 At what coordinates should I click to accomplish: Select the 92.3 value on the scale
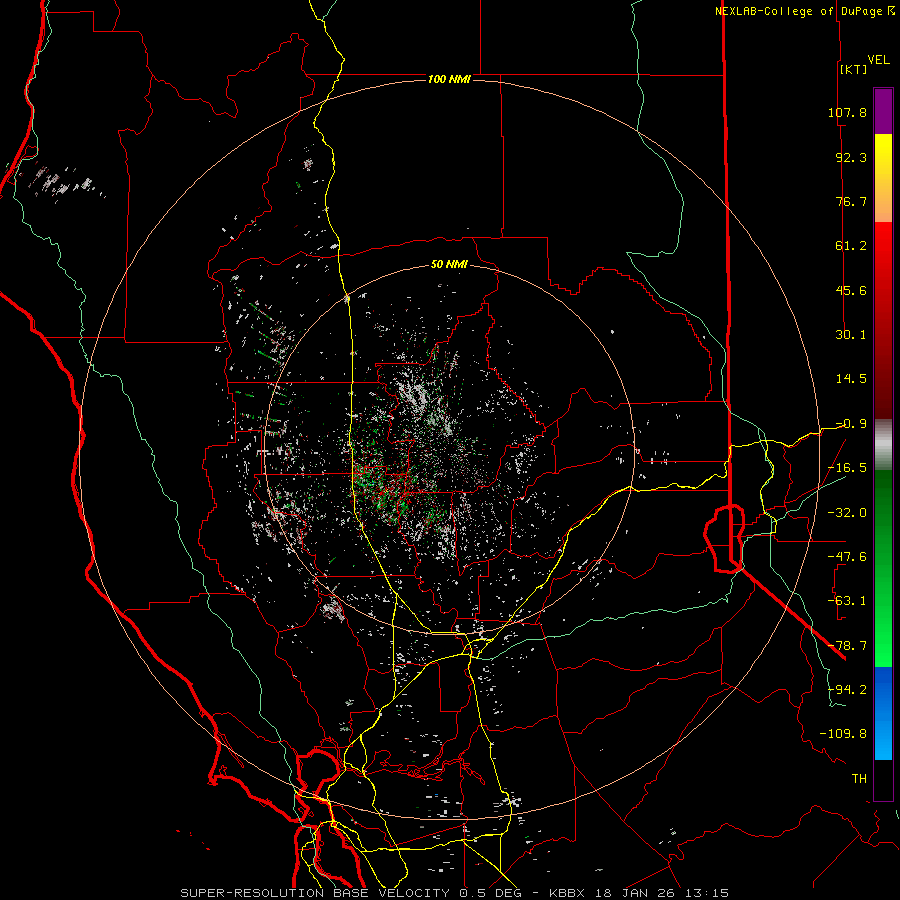(851, 157)
